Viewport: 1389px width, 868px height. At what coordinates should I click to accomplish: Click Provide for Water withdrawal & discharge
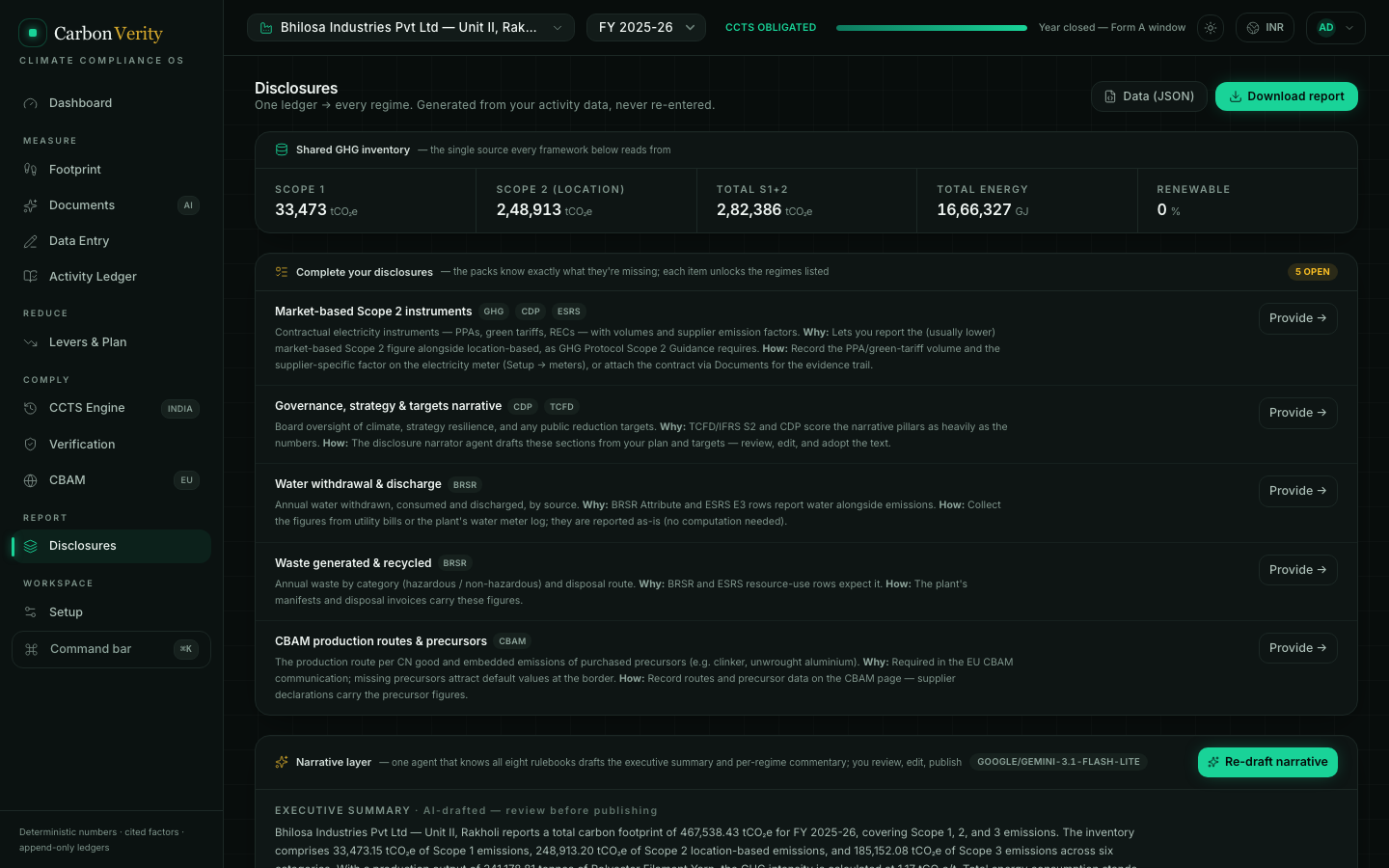[1298, 491]
